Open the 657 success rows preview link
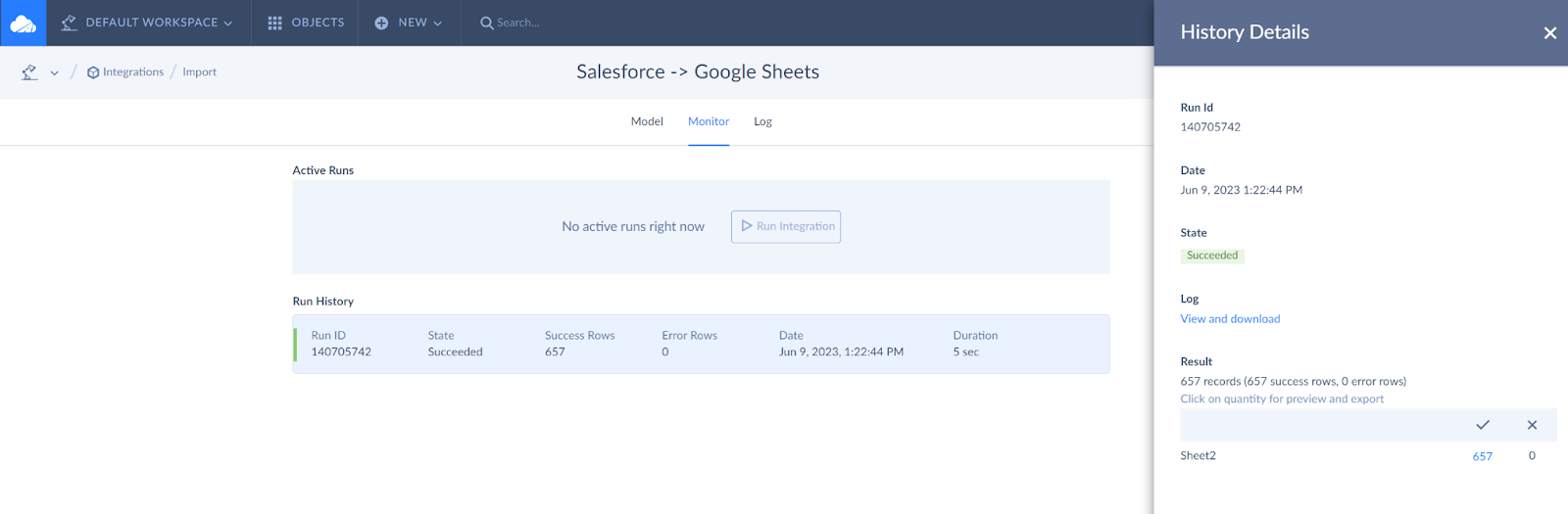This screenshot has width=1568, height=514. coord(1483,456)
